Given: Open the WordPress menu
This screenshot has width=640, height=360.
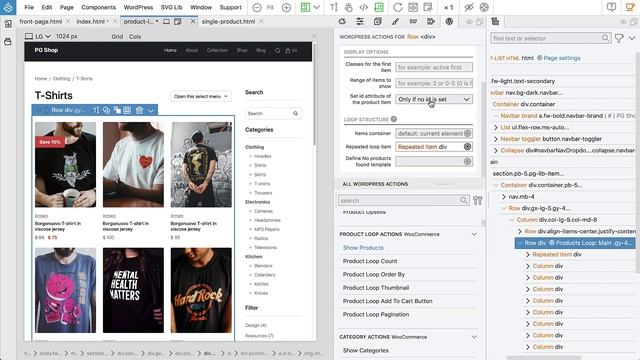Looking at the screenshot, I should pos(138,7).
